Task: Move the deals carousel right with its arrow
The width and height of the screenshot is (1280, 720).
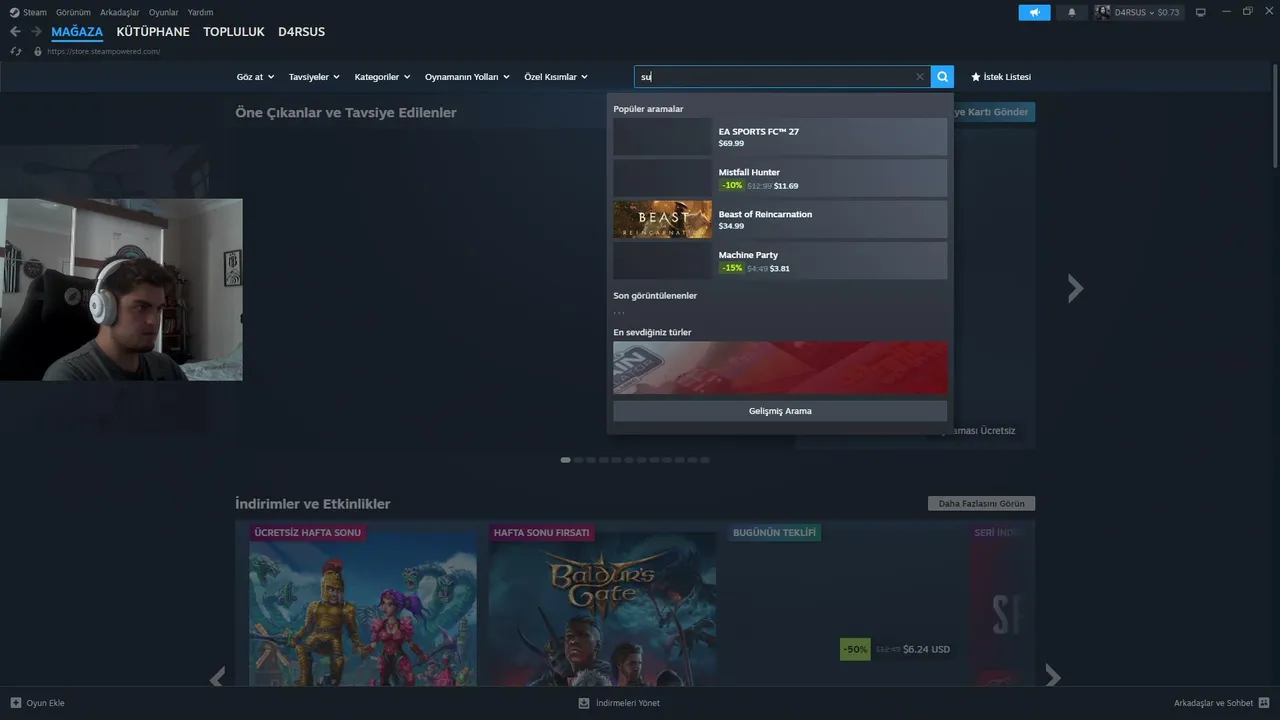Action: [1052, 678]
